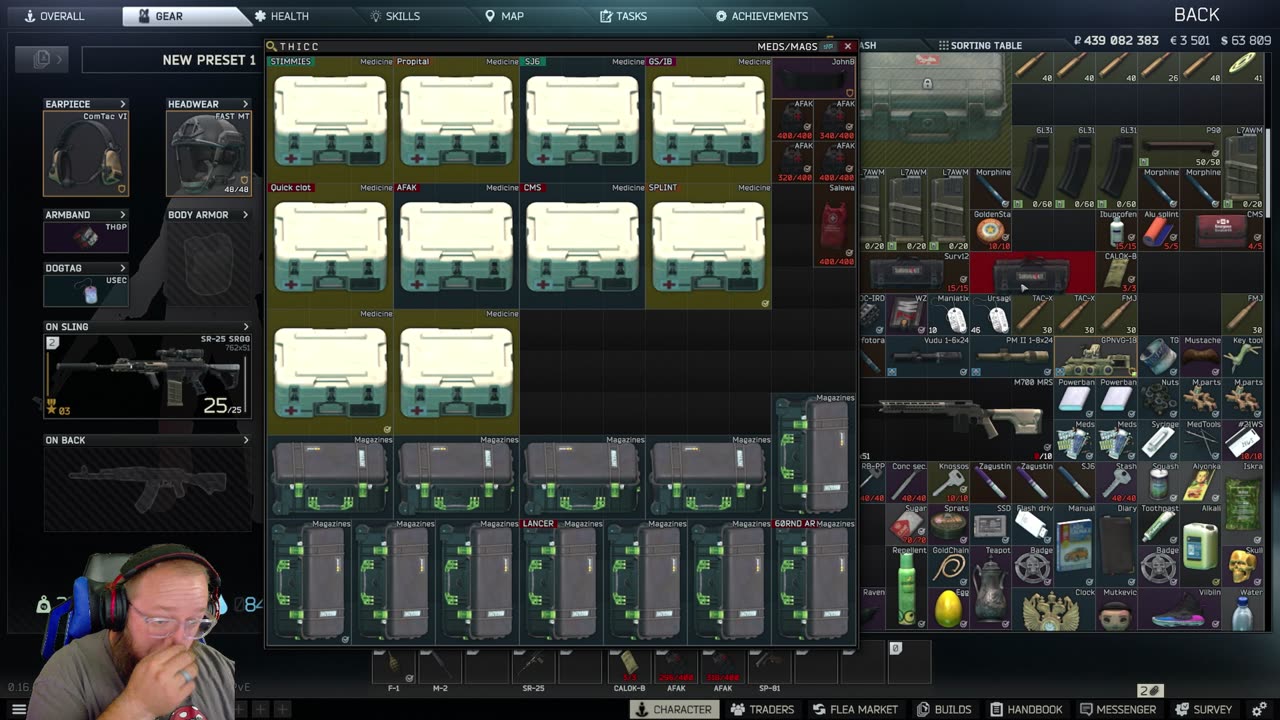Select the Mustache item
The width and height of the screenshot is (1280, 720).
pos(1200,357)
